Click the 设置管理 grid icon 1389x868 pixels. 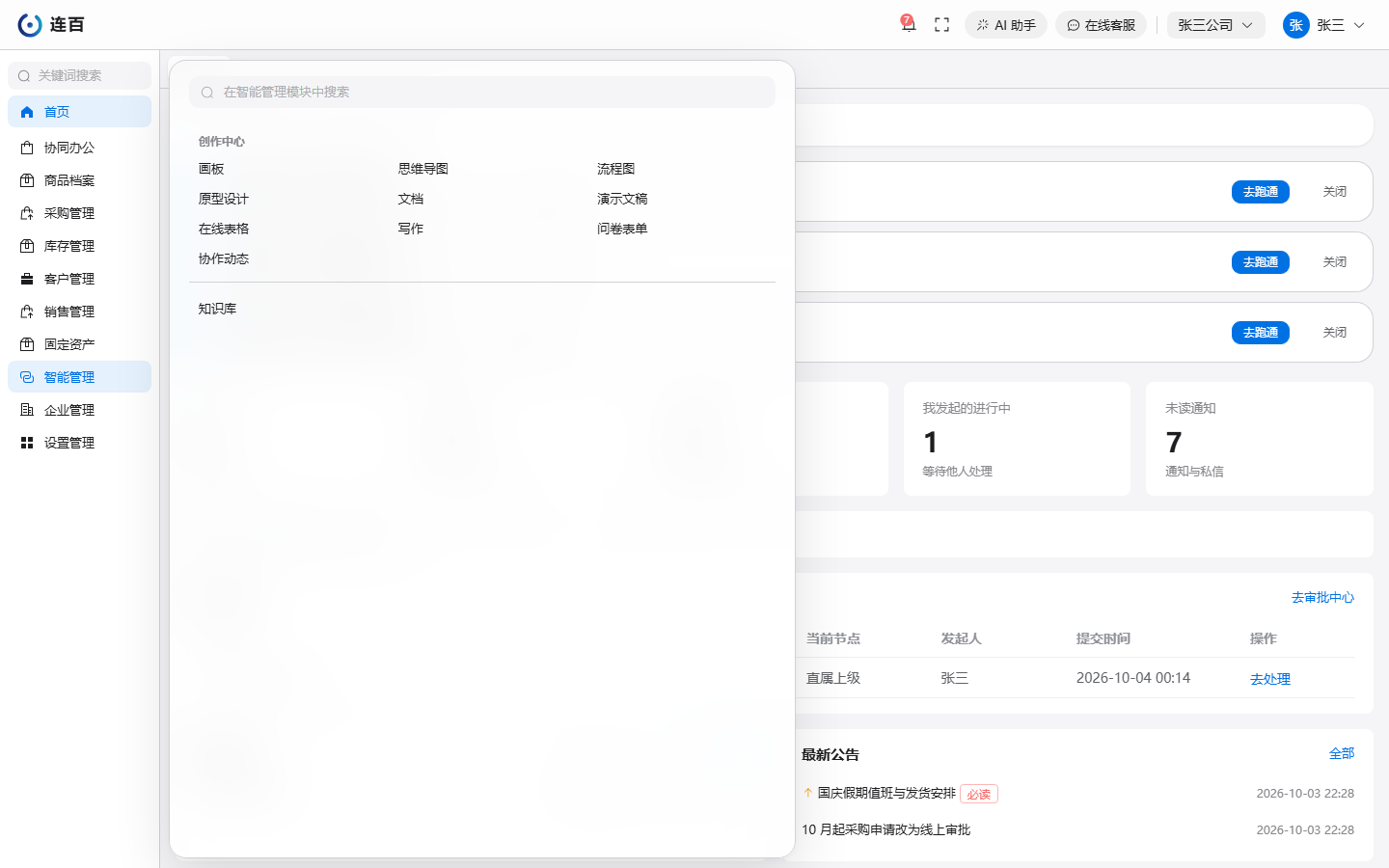pyautogui.click(x=27, y=443)
